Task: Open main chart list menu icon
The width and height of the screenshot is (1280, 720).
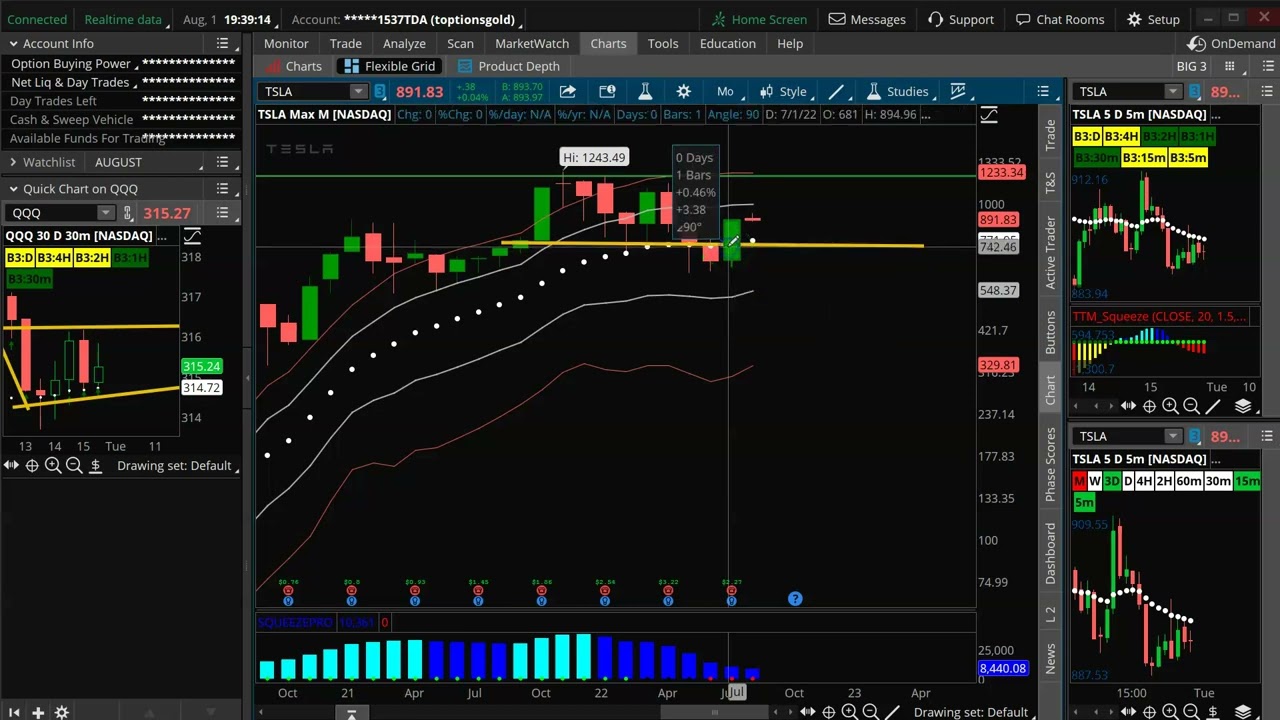Action: (x=1043, y=91)
